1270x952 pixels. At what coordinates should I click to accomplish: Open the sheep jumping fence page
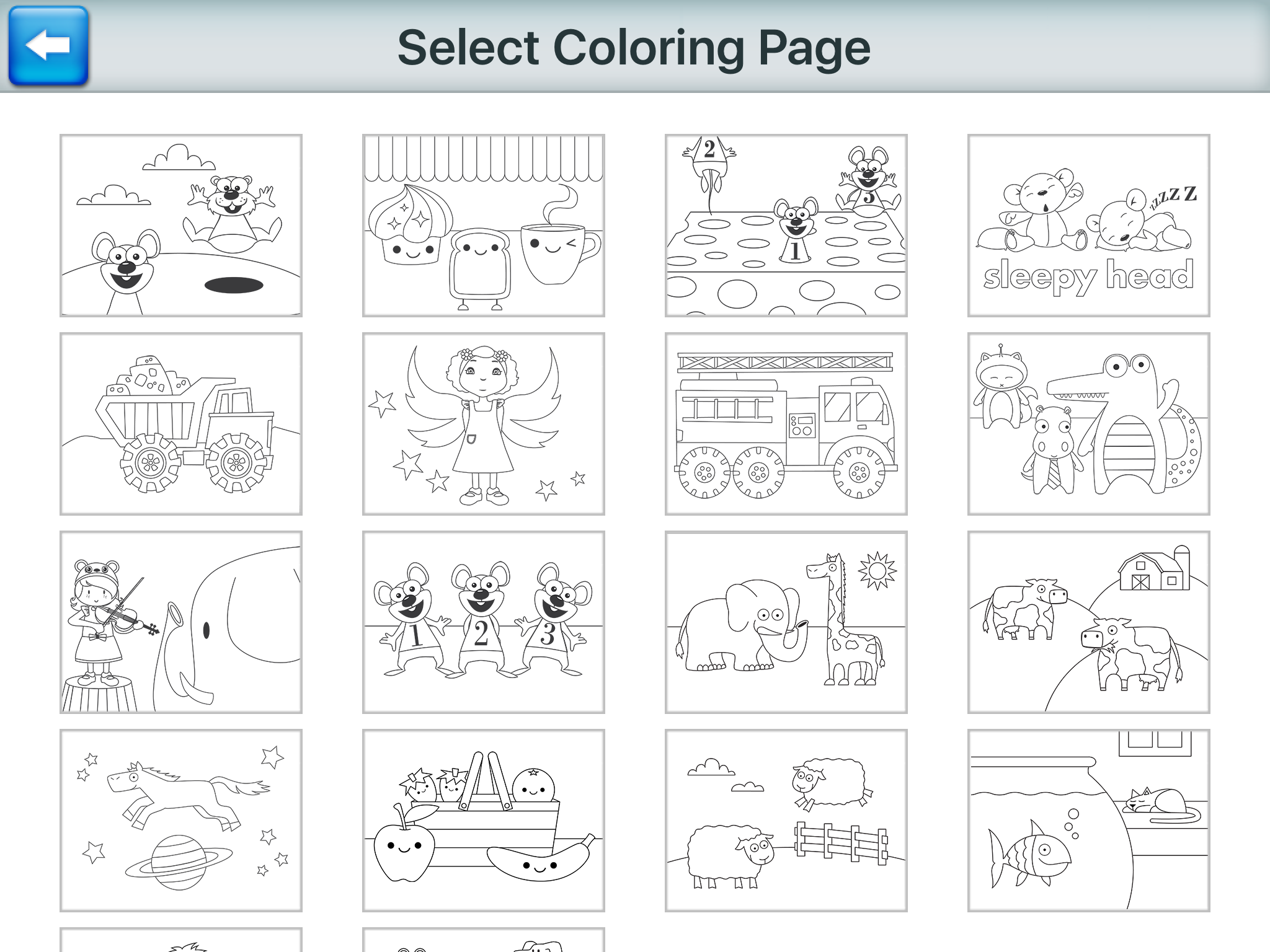[786, 821]
